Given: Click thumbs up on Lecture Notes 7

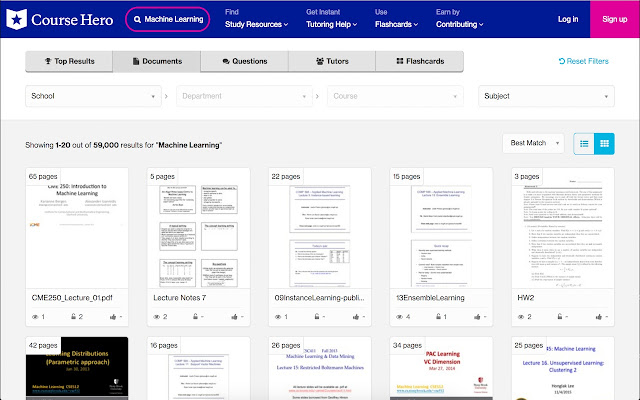Looking at the screenshot, I should (x=235, y=317).
